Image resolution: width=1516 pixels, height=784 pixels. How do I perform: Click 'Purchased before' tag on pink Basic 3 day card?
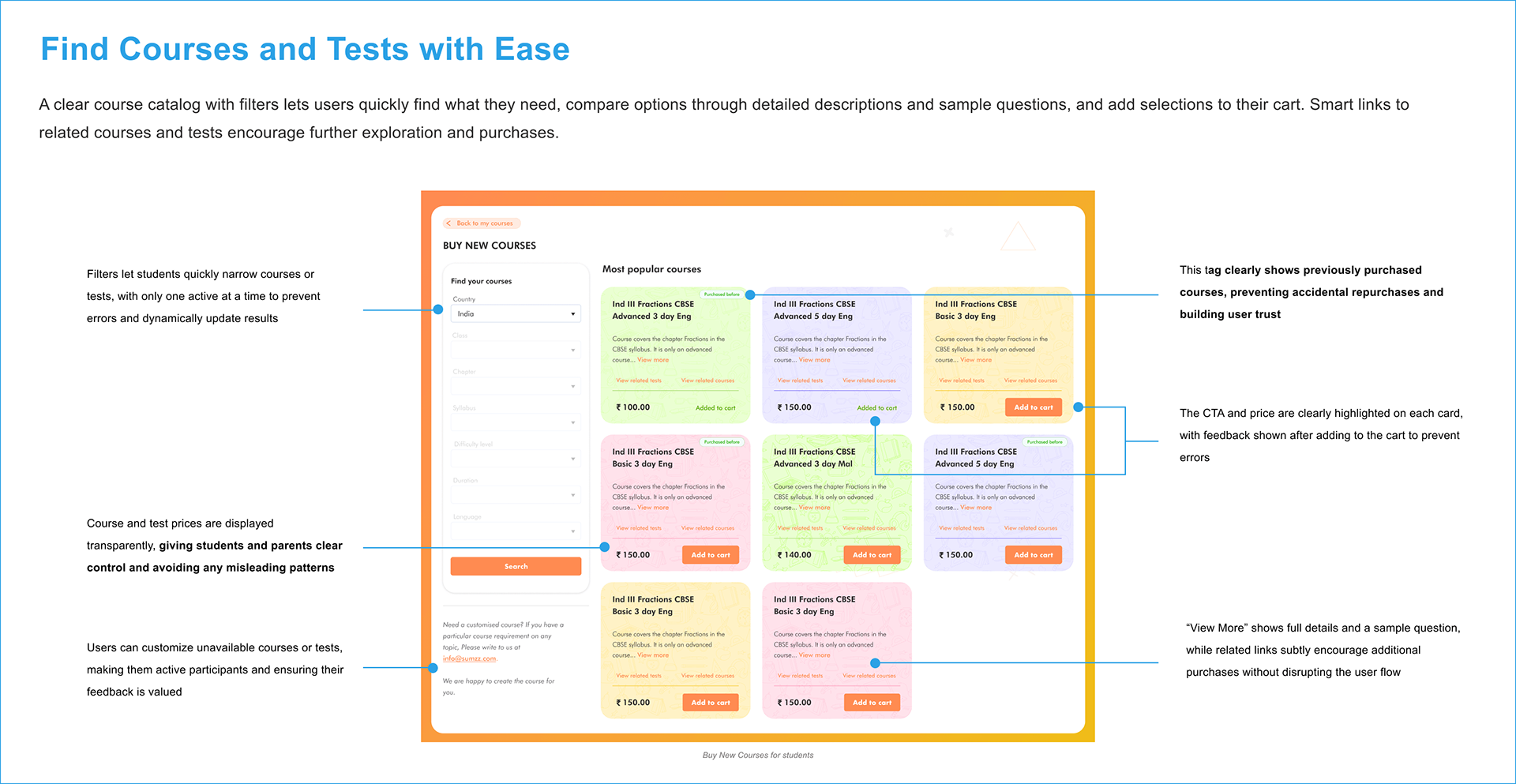722,442
